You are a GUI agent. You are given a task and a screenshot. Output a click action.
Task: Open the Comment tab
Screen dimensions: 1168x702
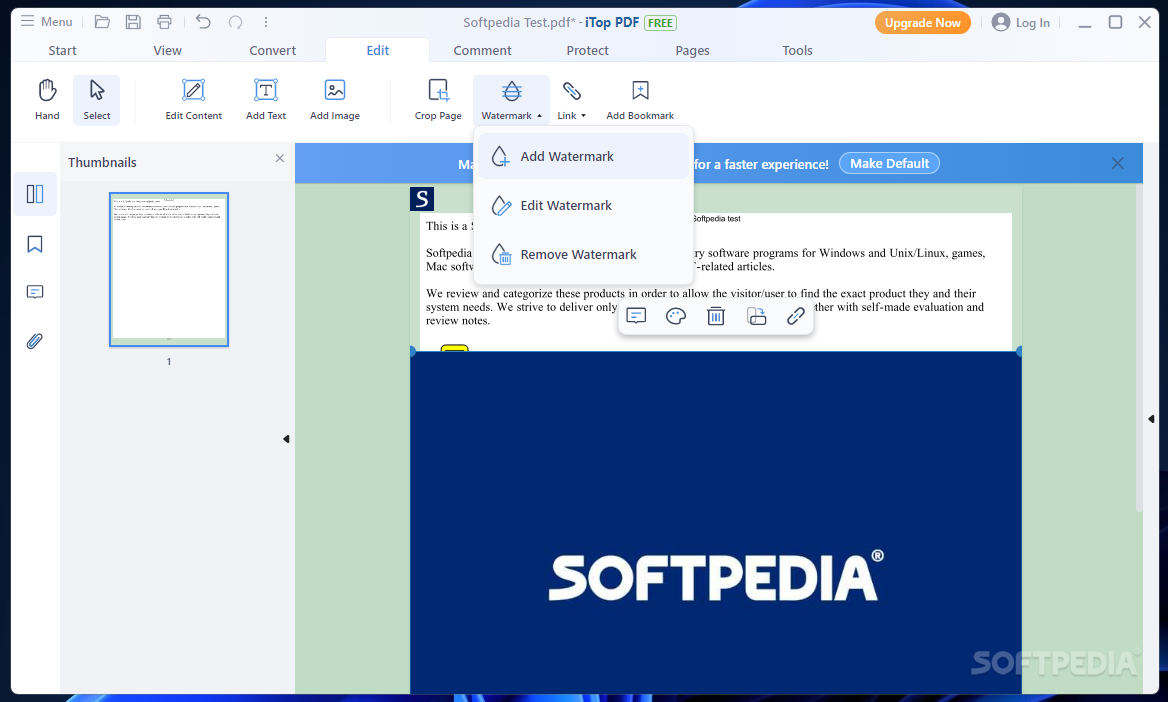pos(482,50)
